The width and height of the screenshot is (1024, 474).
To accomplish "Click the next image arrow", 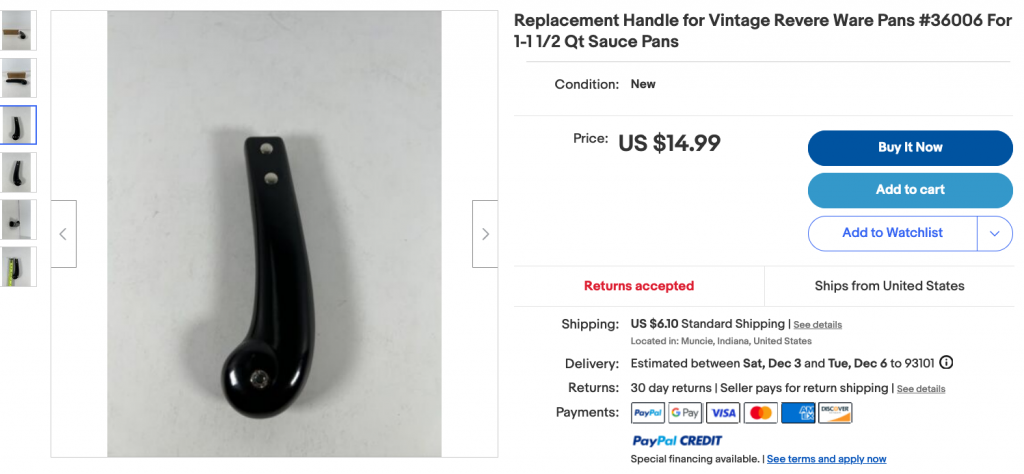I will pyautogui.click(x=485, y=234).
